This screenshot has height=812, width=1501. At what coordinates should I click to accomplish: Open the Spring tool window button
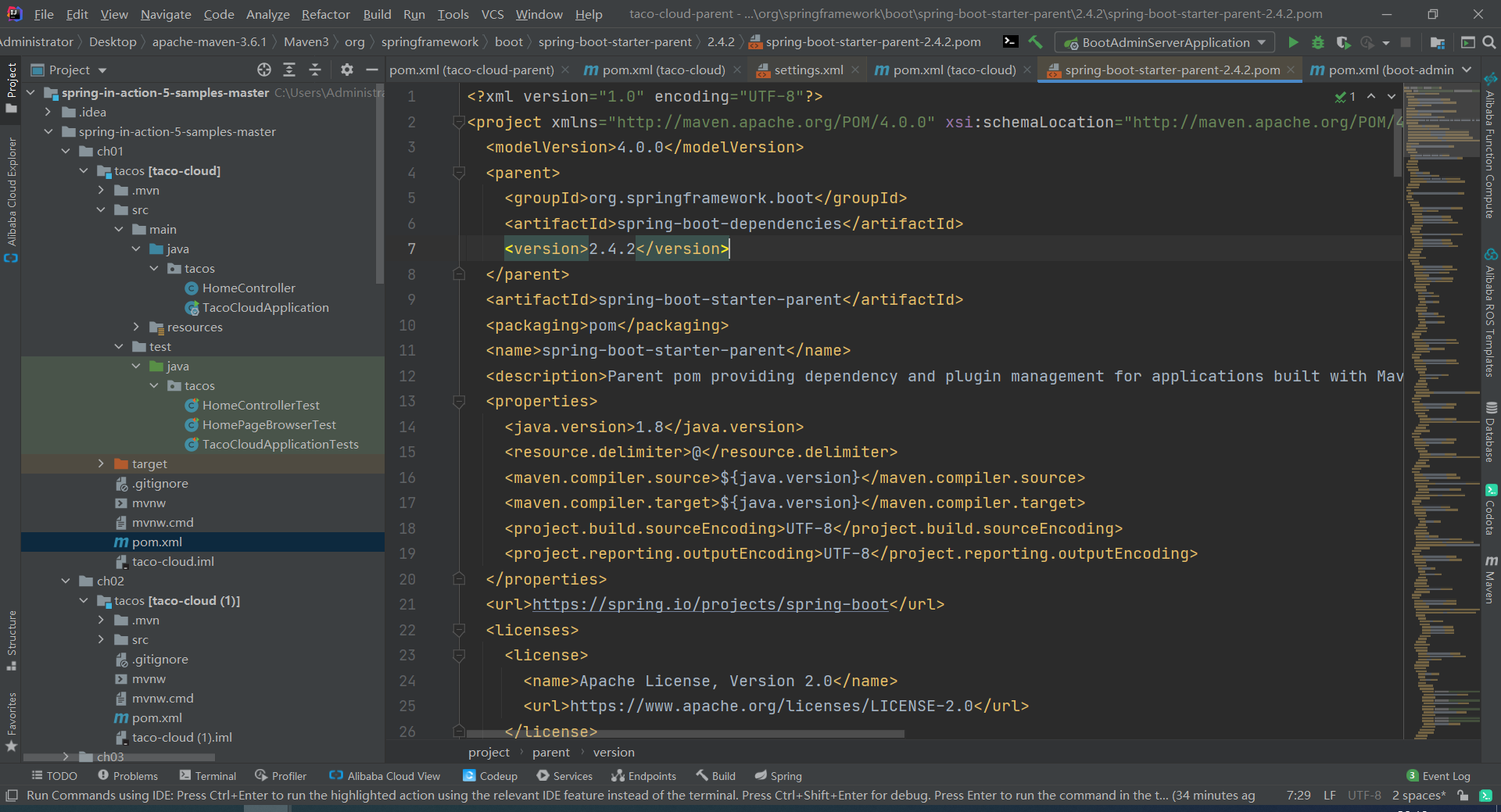pyautogui.click(x=778, y=776)
